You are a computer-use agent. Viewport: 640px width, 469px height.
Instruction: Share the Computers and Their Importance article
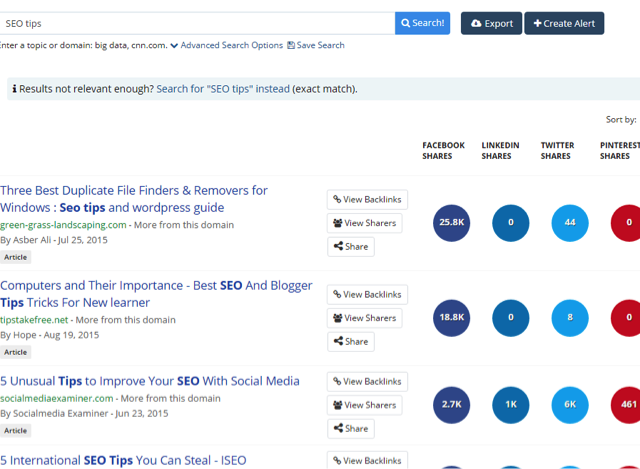[351, 342]
